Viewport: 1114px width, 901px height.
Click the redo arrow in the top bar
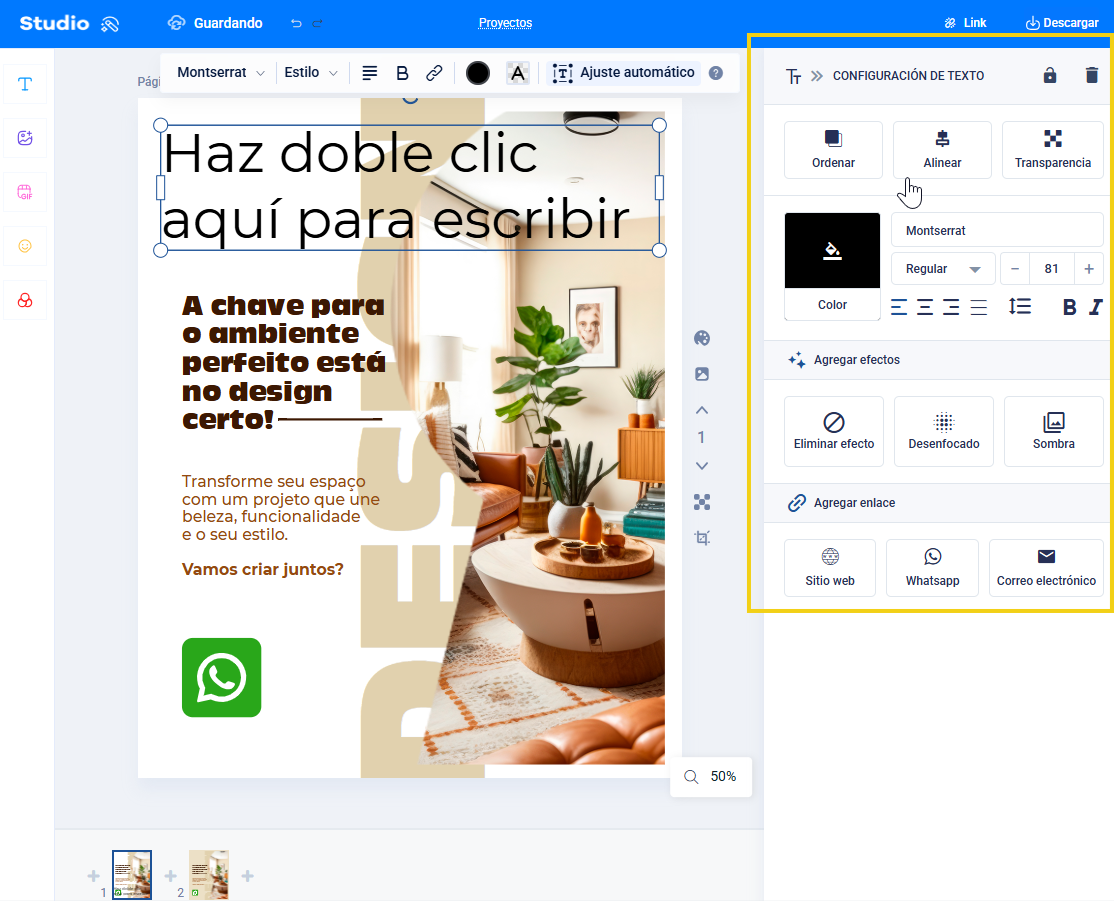[318, 23]
